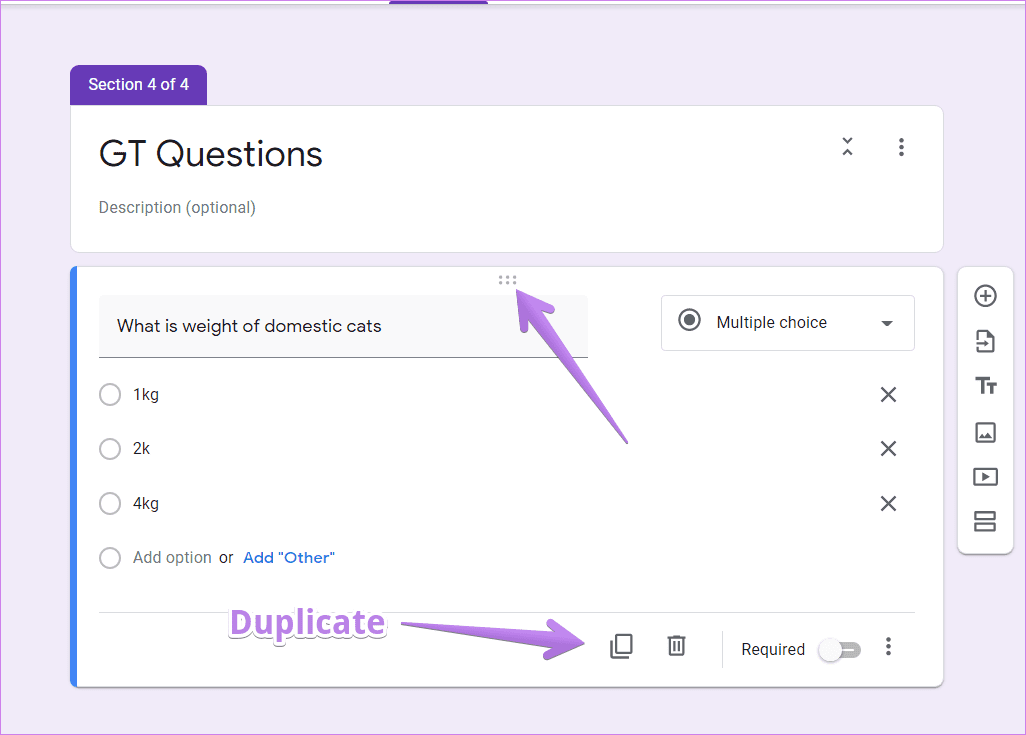1026x735 pixels.
Task: Click the Section 4 of 4 tab
Action: (139, 84)
